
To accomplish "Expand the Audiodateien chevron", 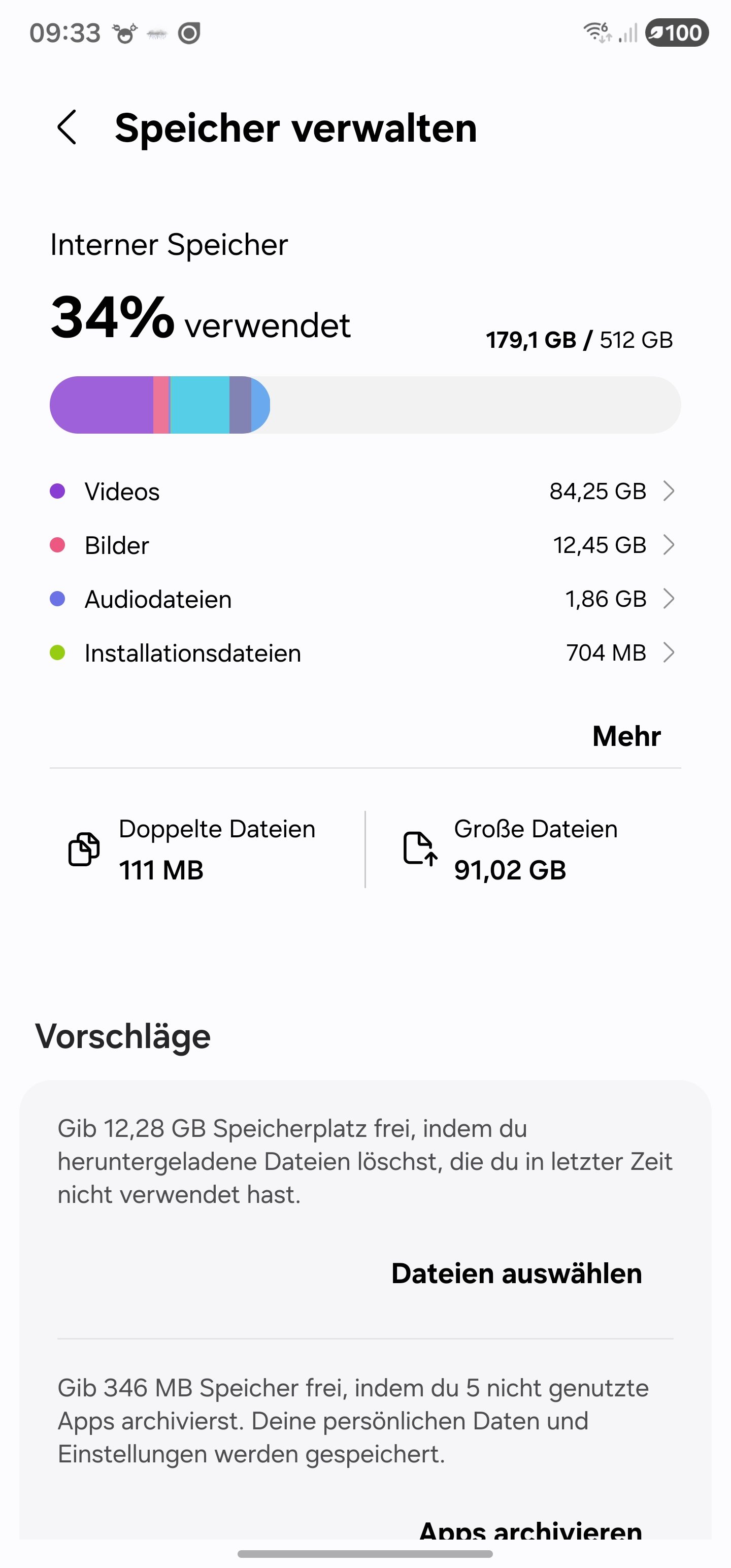I will click(x=669, y=599).
